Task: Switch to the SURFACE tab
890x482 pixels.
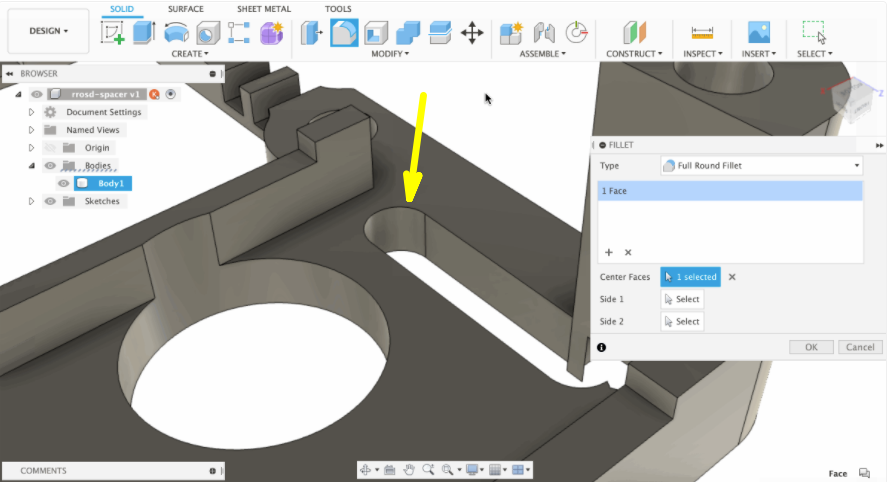Action: point(186,9)
